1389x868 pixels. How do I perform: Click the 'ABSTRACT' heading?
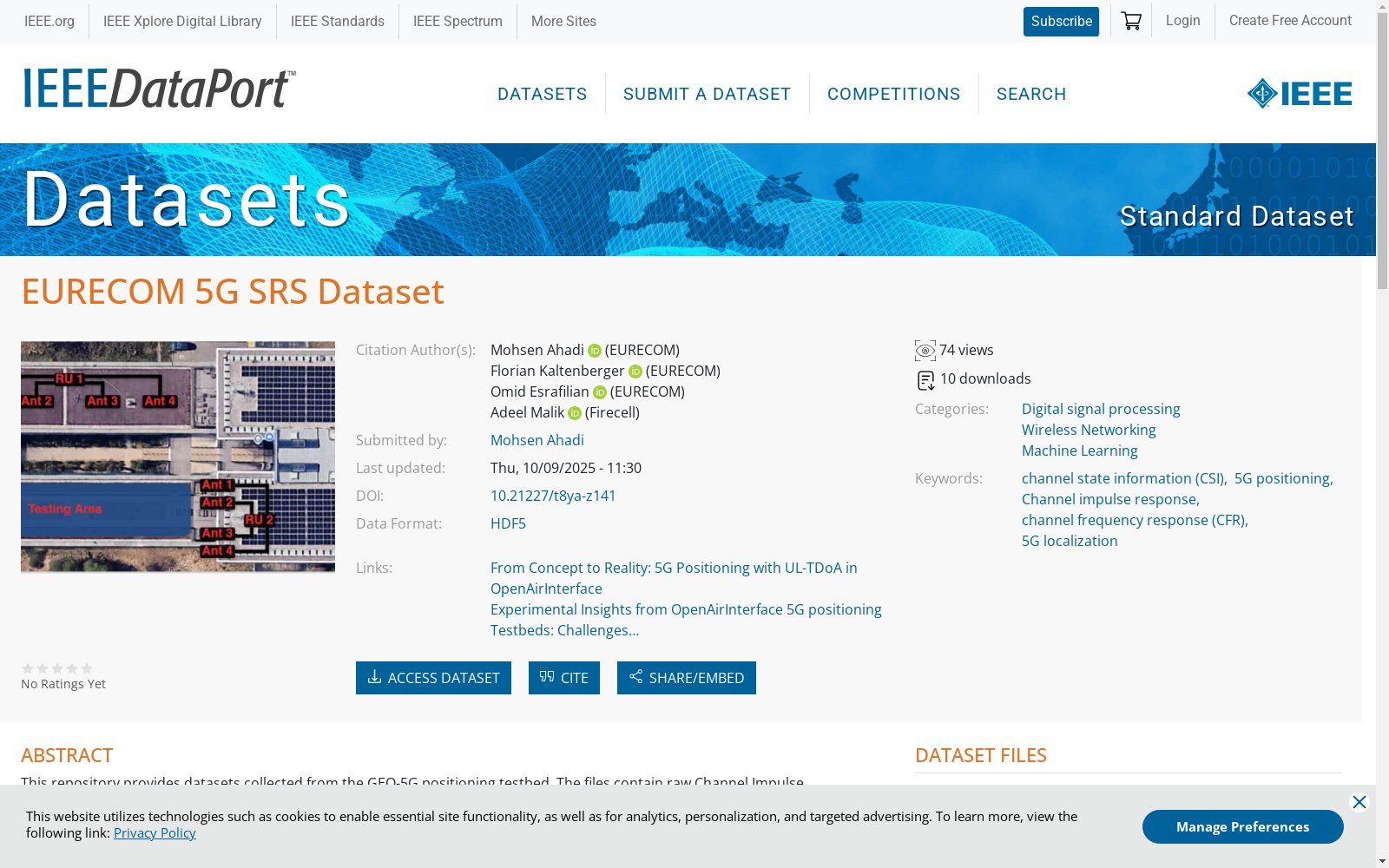coord(67,756)
